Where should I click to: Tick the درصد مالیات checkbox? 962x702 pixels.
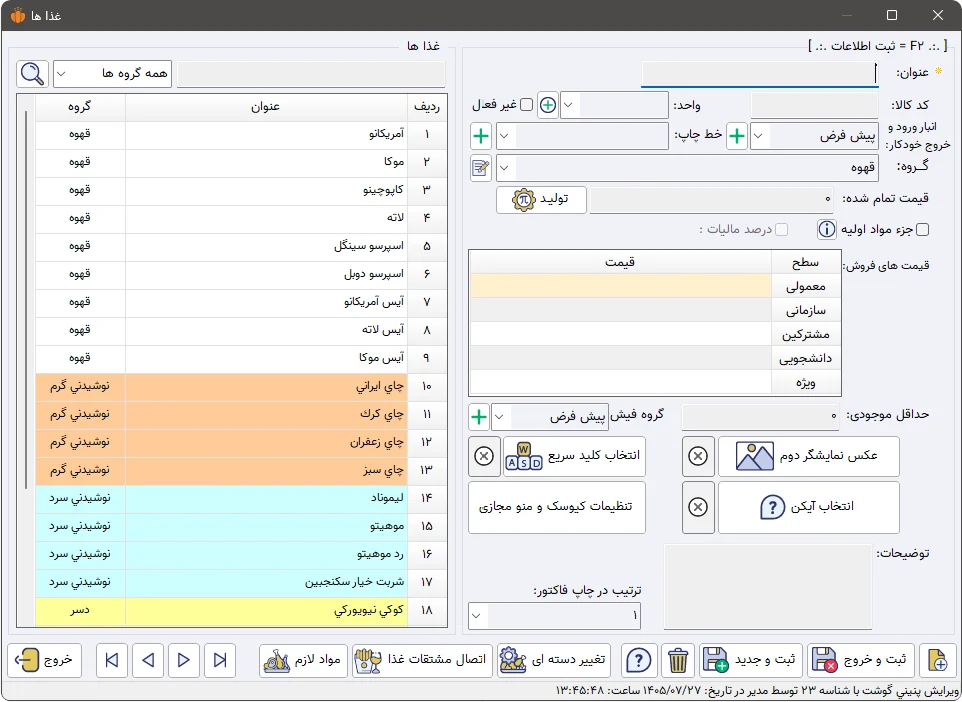click(781, 230)
